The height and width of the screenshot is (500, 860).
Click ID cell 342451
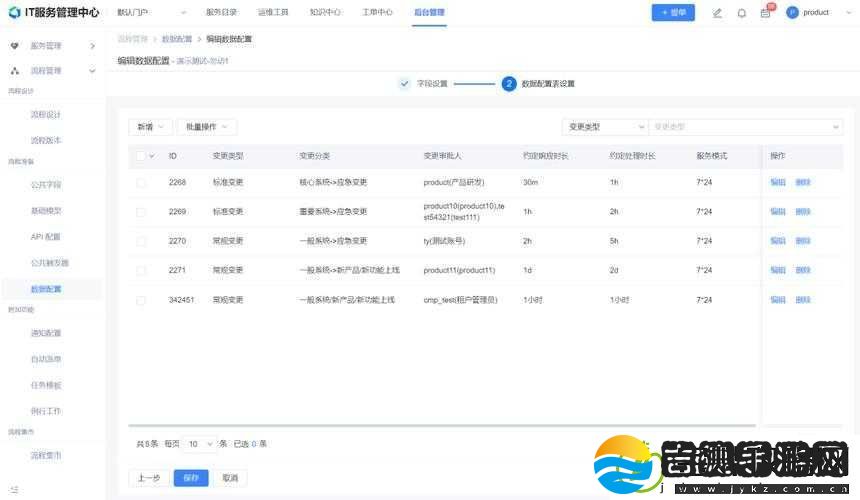click(181, 300)
